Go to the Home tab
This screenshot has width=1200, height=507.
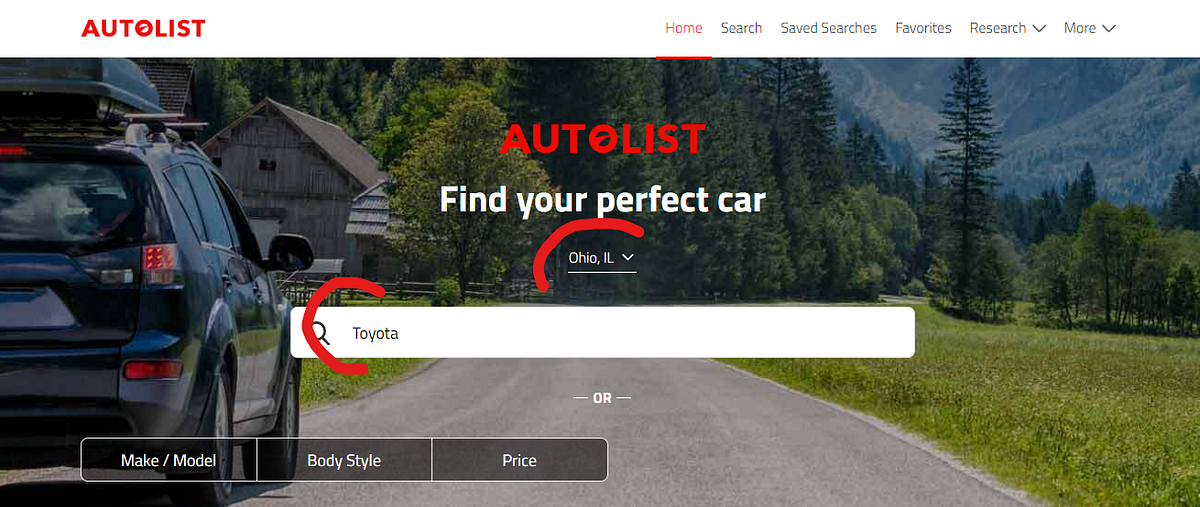pos(684,28)
